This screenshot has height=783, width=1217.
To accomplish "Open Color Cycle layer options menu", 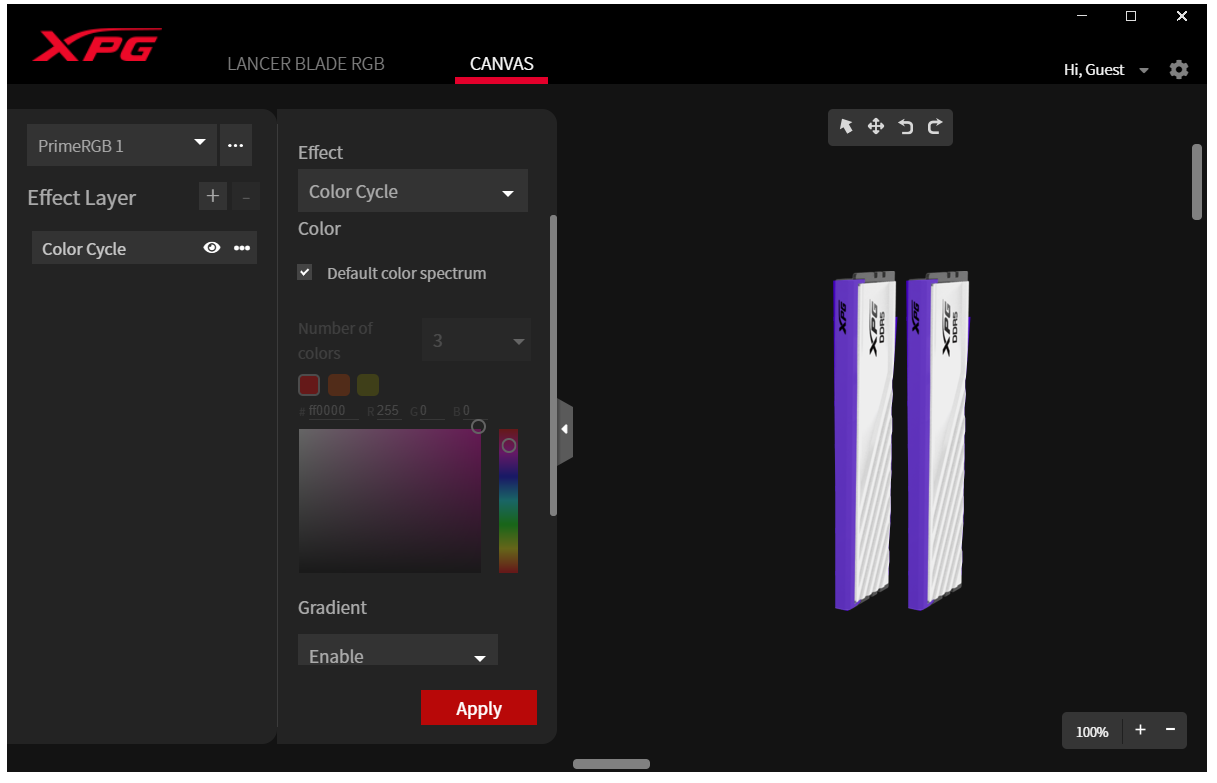I will 242,249.
